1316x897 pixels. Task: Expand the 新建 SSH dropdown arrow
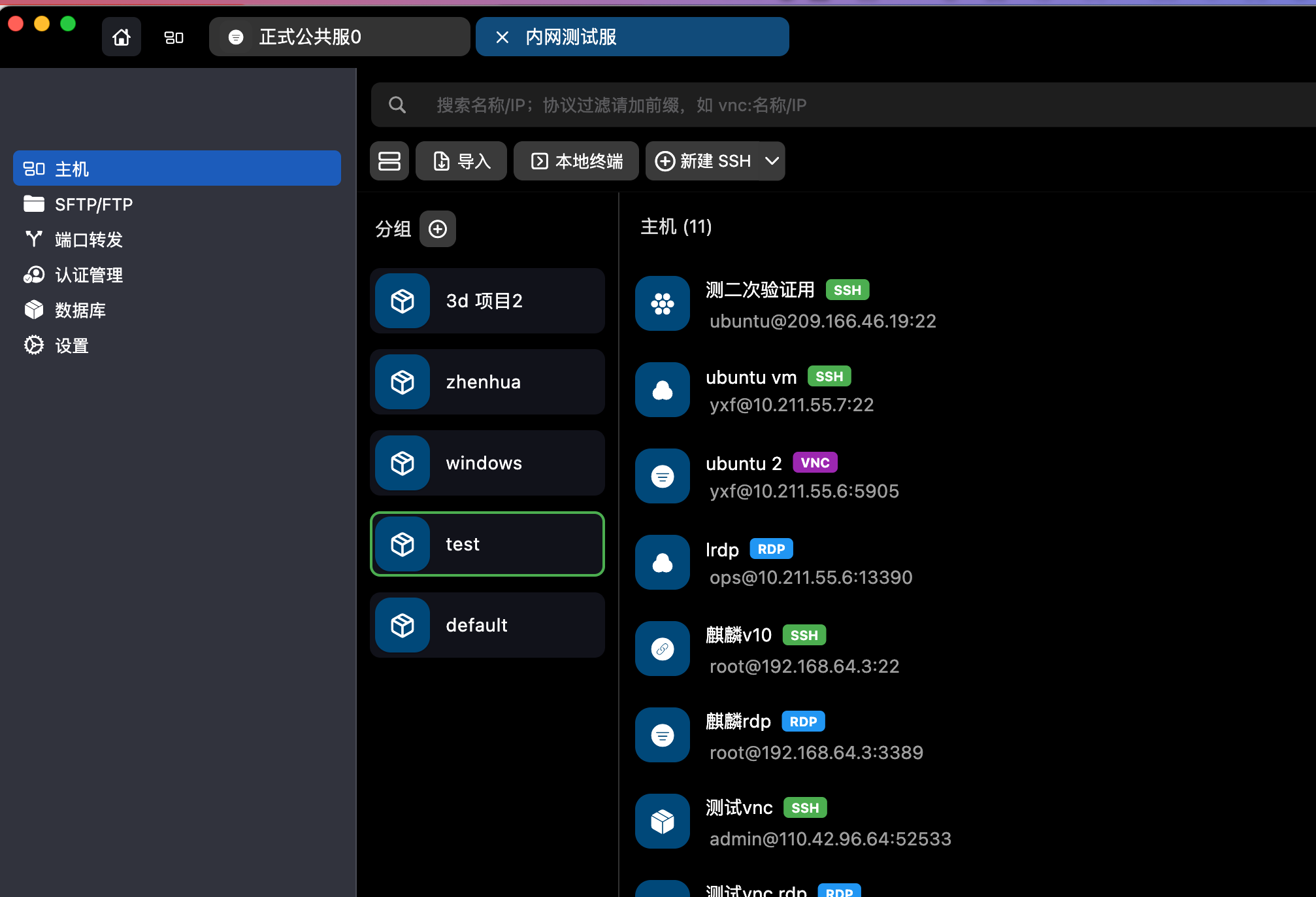point(772,161)
